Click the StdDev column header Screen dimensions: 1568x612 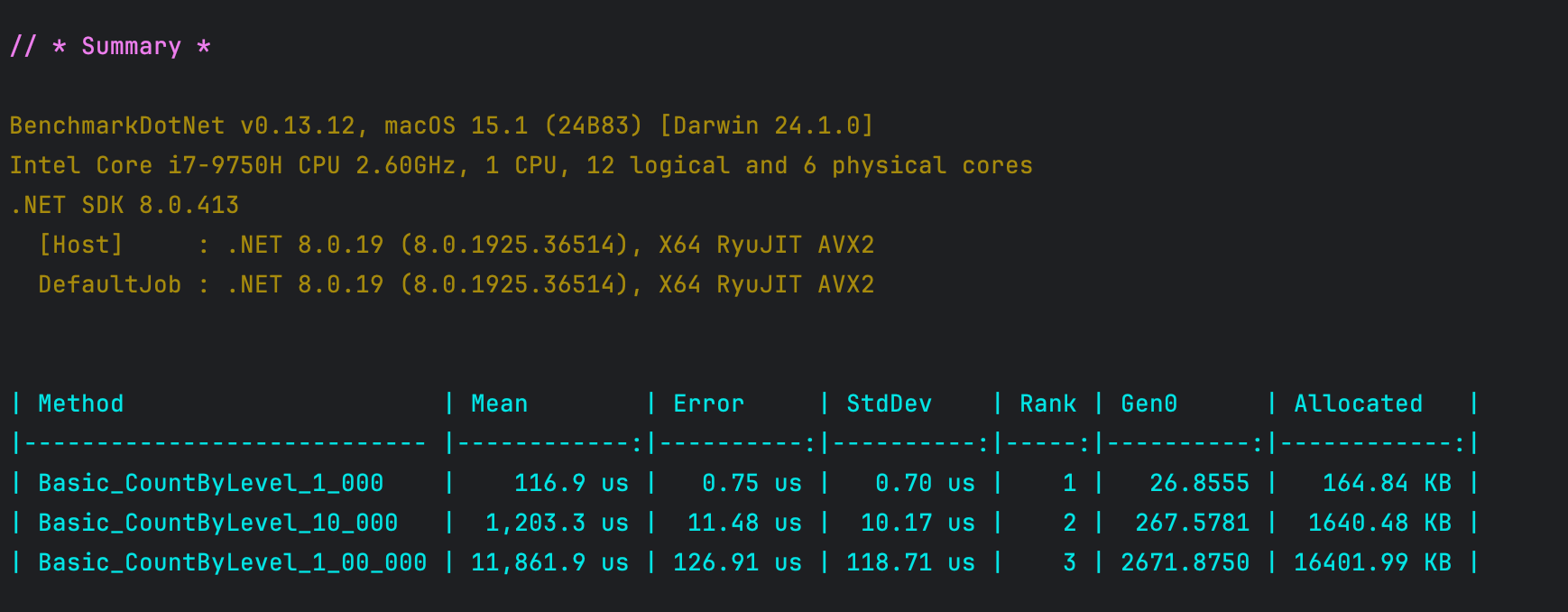(889, 403)
